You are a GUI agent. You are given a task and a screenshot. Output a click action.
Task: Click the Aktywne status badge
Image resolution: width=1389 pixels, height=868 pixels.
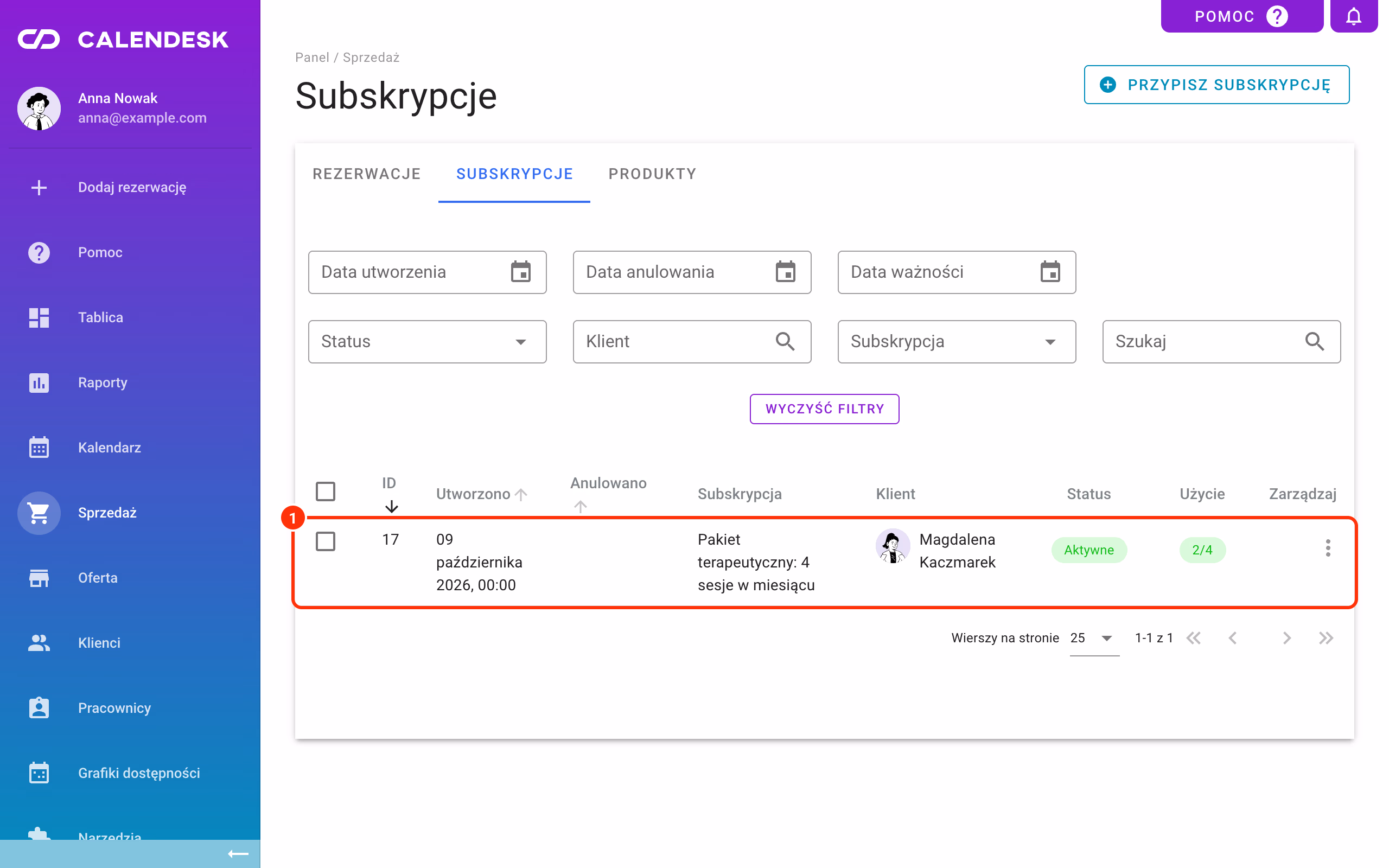pos(1088,550)
